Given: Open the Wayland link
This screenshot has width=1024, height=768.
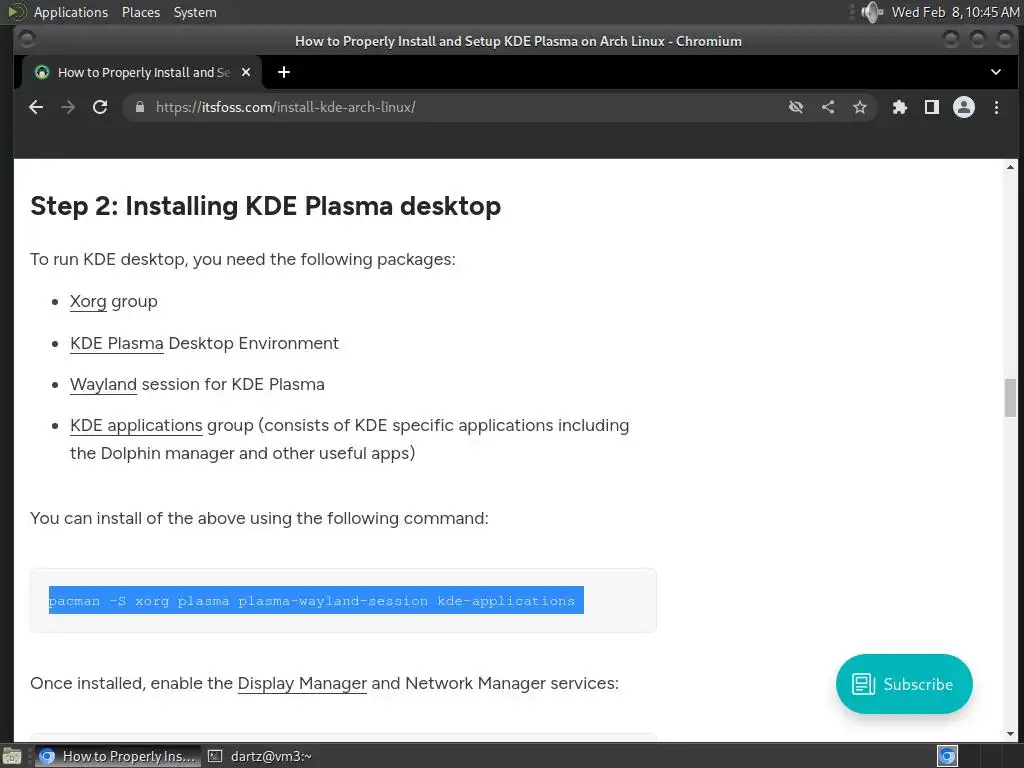Looking at the screenshot, I should click(x=103, y=385).
